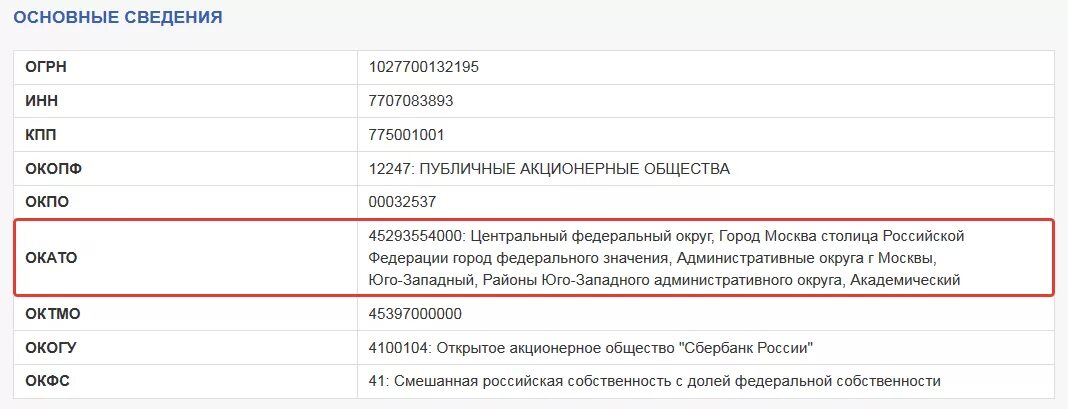Viewport: 1068px width, 409px height.
Task: Click the КПП value 775001001
Action: pyautogui.click(x=406, y=135)
